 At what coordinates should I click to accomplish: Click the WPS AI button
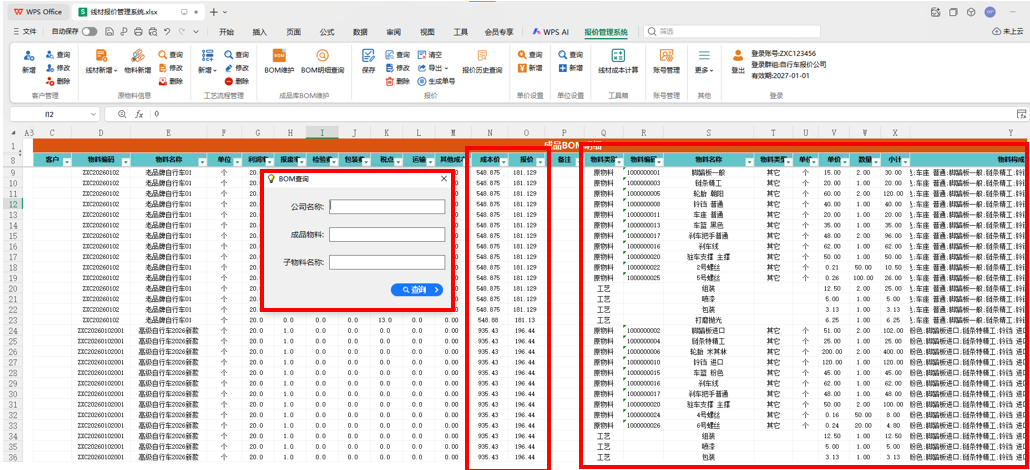point(550,32)
